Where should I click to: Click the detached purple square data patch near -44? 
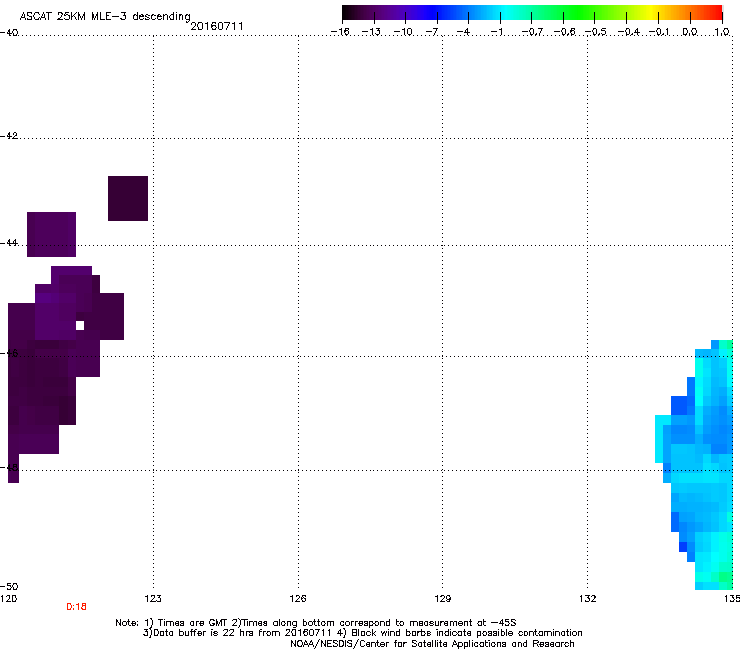(51, 234)
